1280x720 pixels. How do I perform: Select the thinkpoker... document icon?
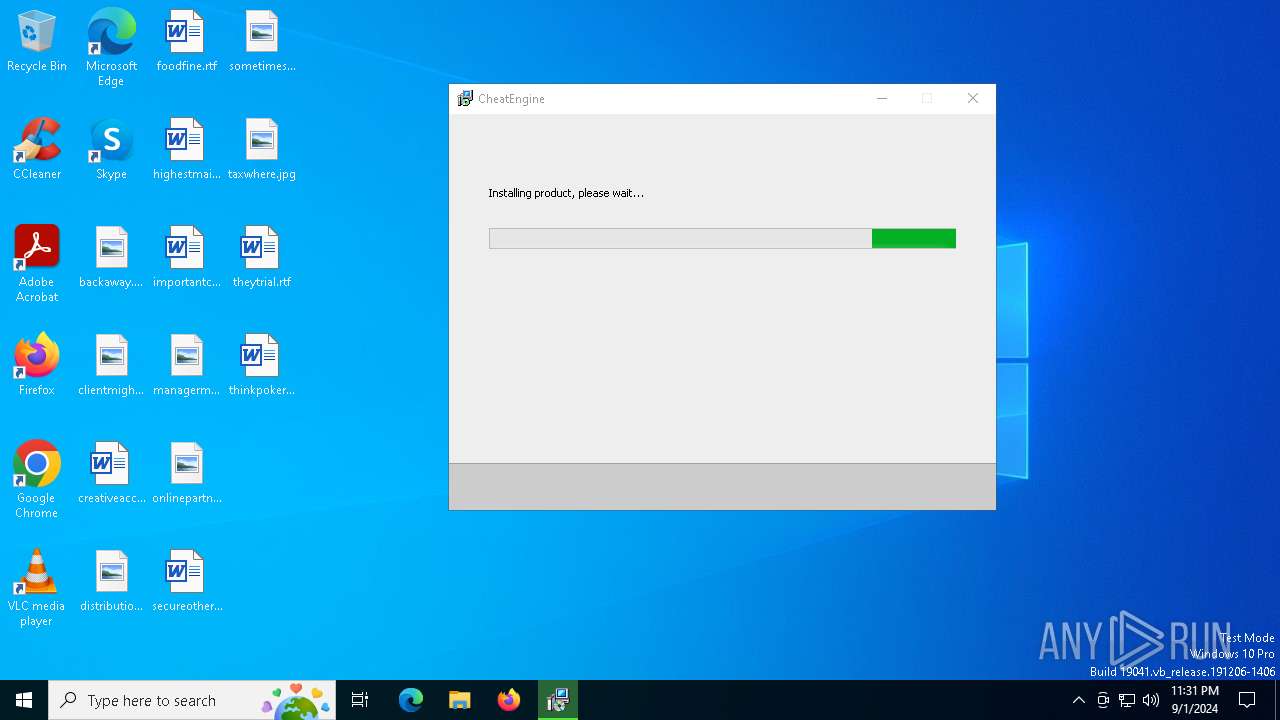[x=262, y=366]
